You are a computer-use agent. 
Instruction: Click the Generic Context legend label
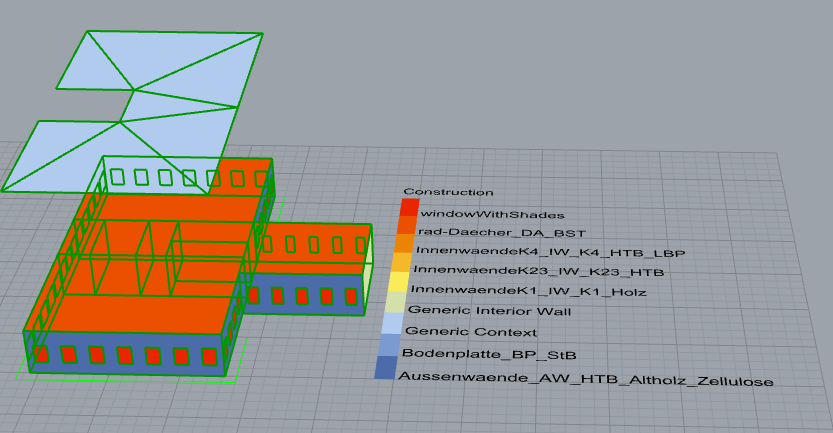click(x=471, y=332)
